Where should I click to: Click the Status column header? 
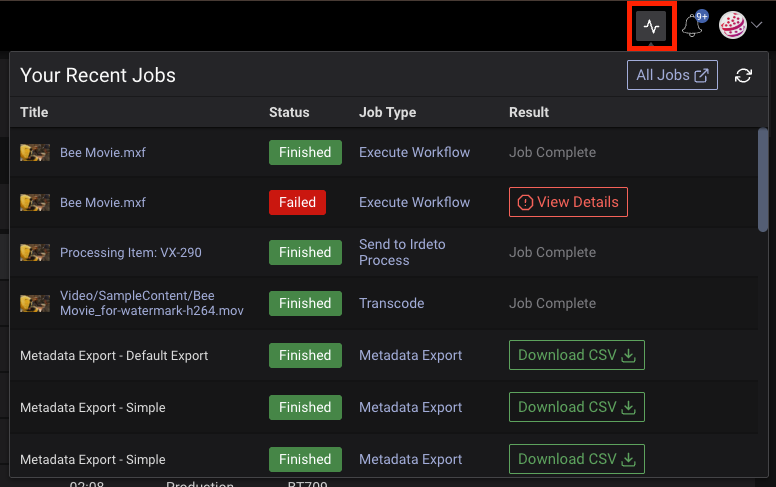(289, 113)
